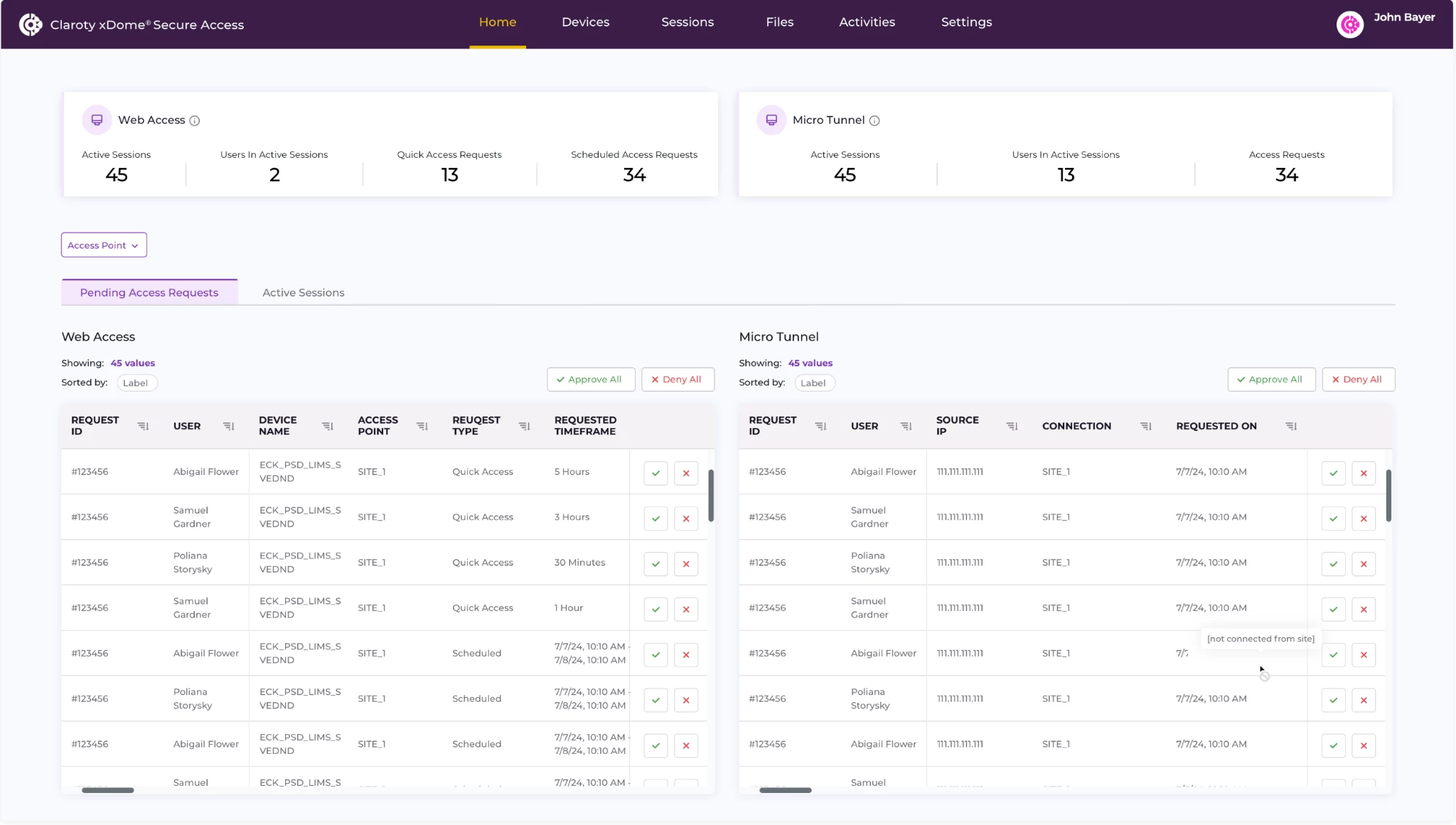This screenshot has width=1456, height=825.
Task: Sort by Source IP column icon
Action: pyautogui.click(x=1012, y=426)
